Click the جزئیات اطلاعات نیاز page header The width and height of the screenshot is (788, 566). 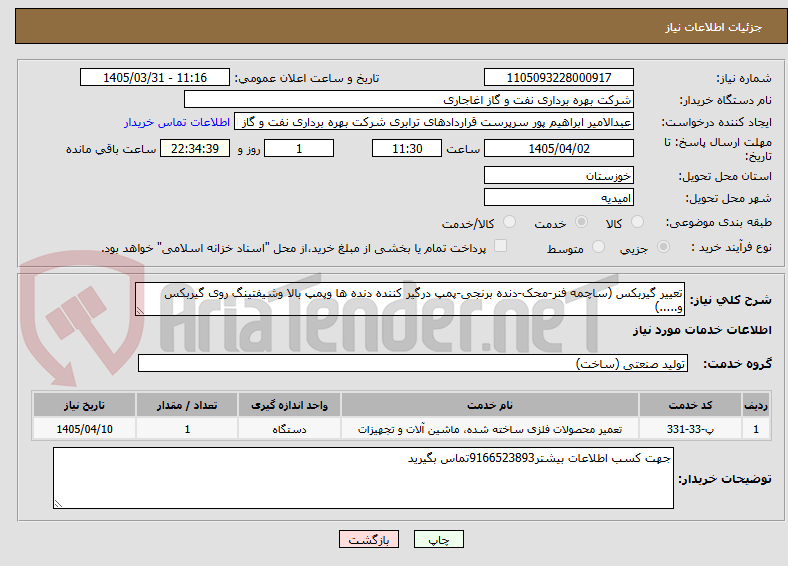click(x=714, y=27)
